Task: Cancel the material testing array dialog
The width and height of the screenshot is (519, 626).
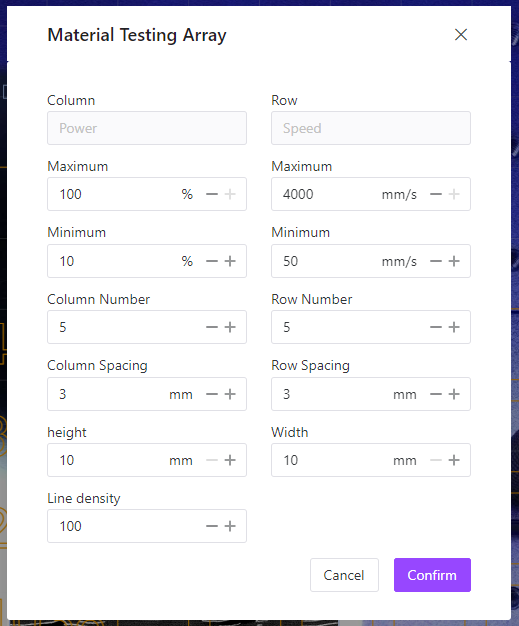Action: click(344, 575)
